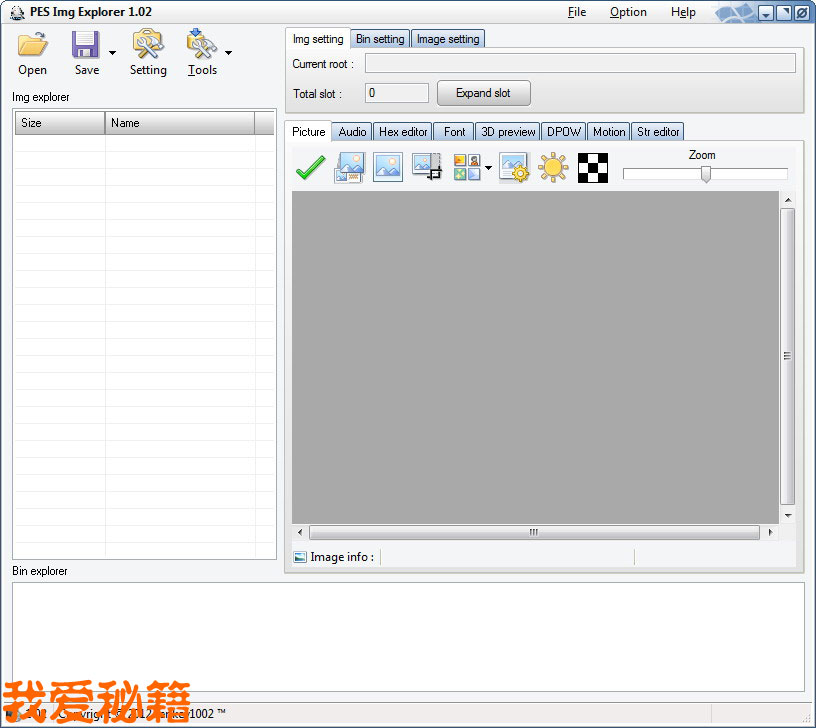Click the Expand slot button

(483, 93)
